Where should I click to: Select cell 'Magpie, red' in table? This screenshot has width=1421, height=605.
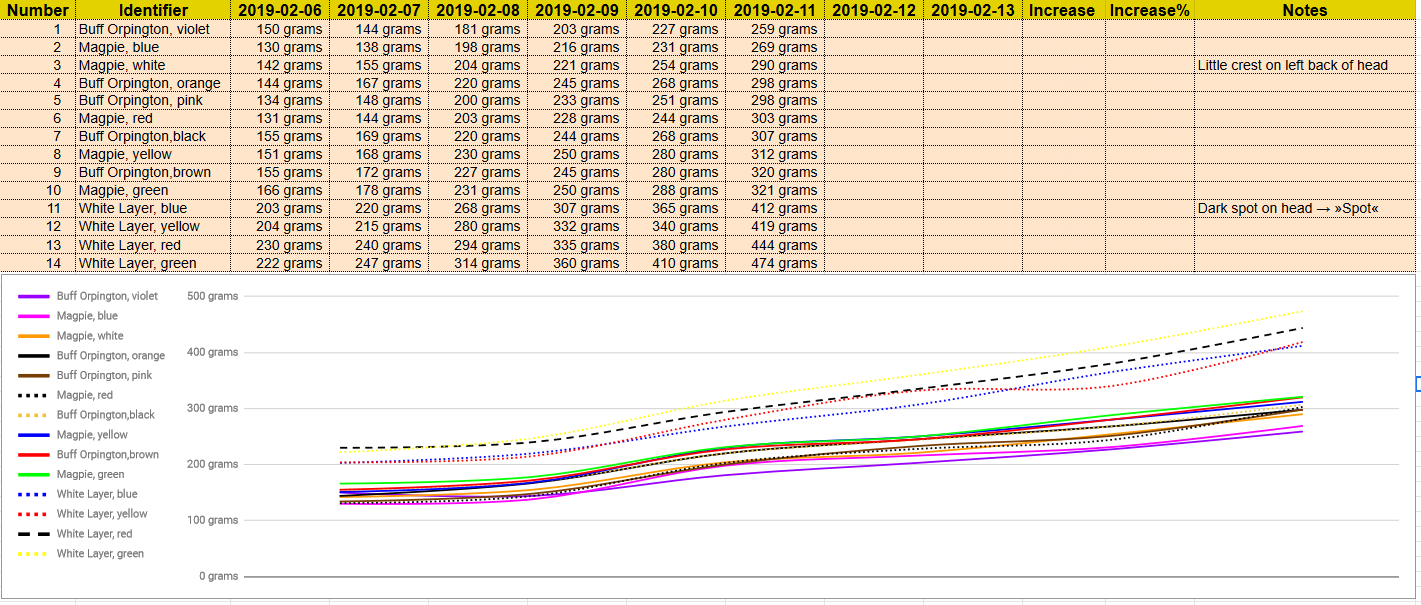click(x=153, y=118)
